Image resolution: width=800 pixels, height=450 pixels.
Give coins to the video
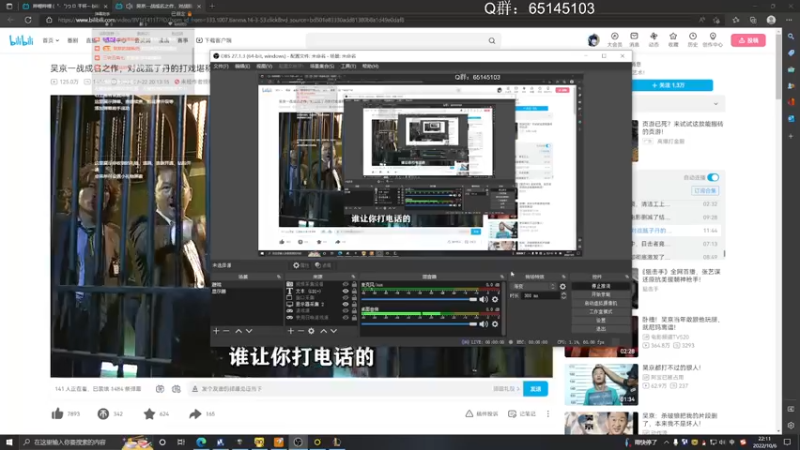(103, 414)
